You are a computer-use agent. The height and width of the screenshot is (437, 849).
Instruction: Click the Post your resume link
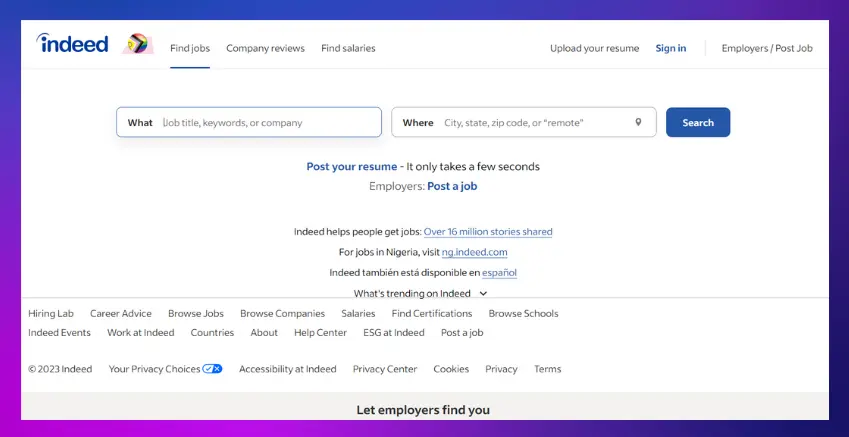tap(352, 167)
